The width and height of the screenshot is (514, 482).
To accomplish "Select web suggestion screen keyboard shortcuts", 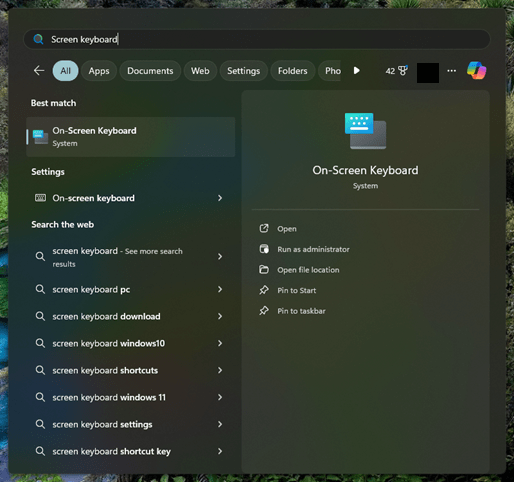I will (x=131, y=370).
